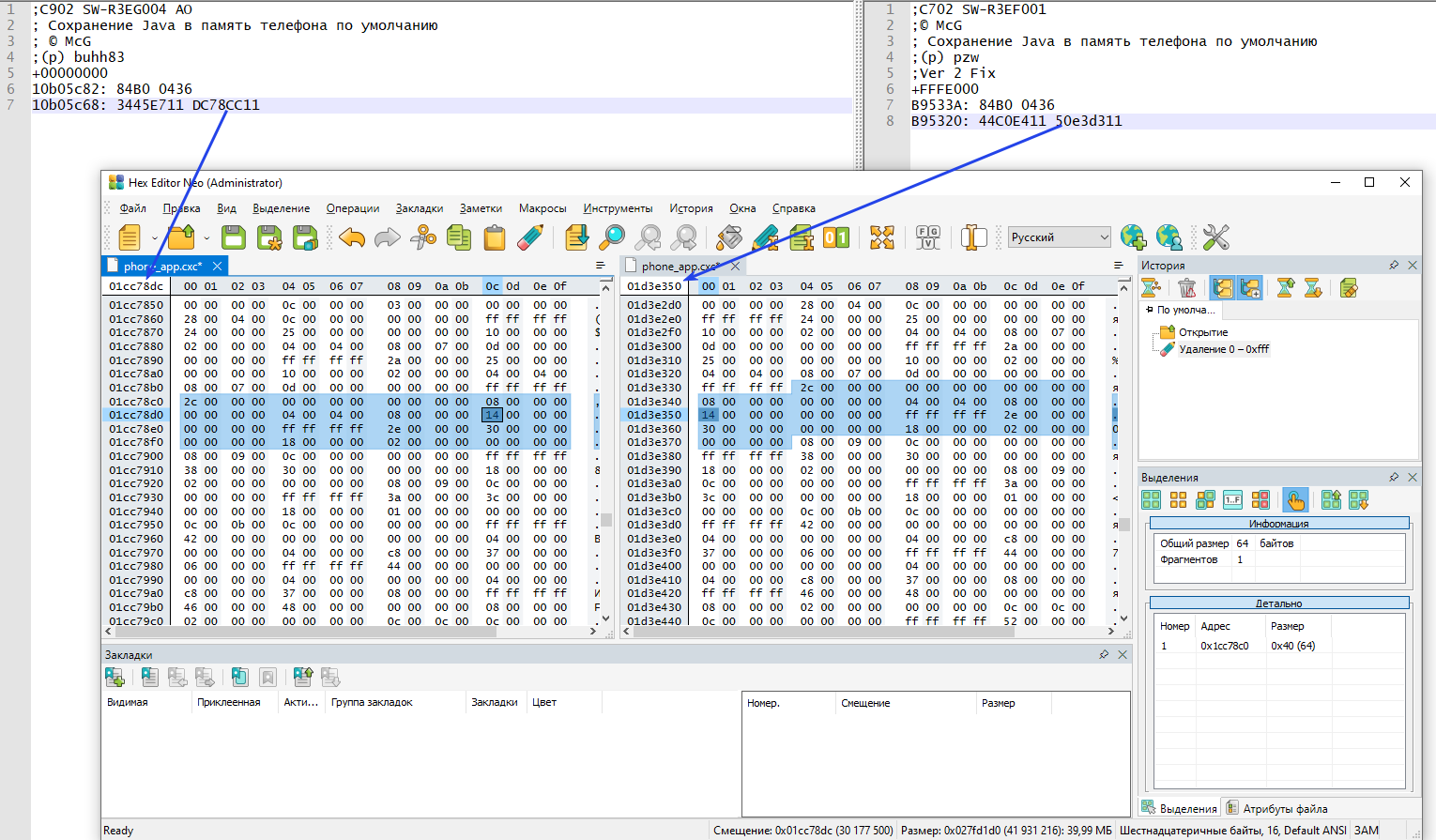This screenshot has height=840, width=1436.
Task: Click the Undo arrow in the toolbar
Action: coord(352,237)
